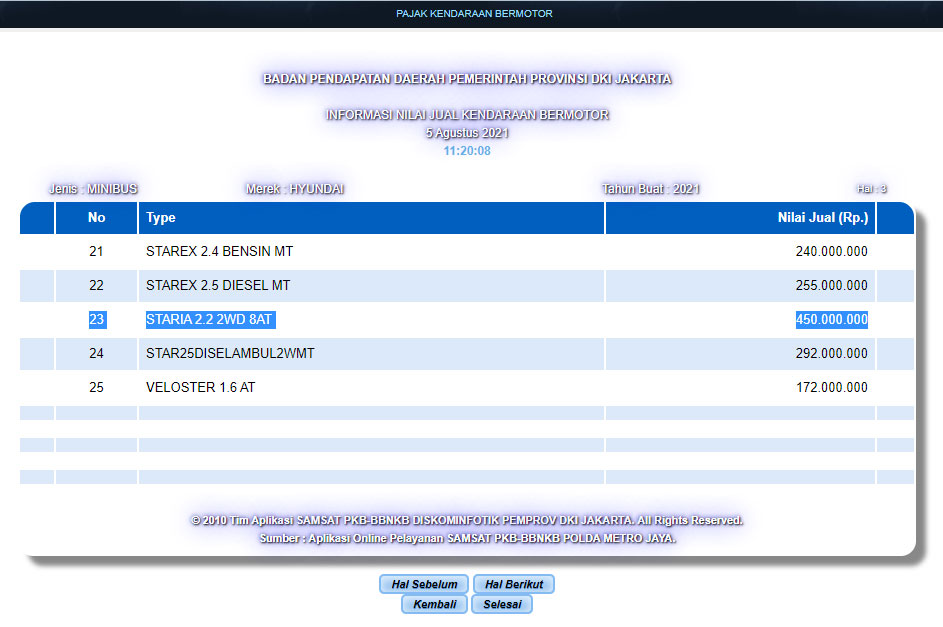Select the VELOSTER 1.6 AT type

(200, 387)
